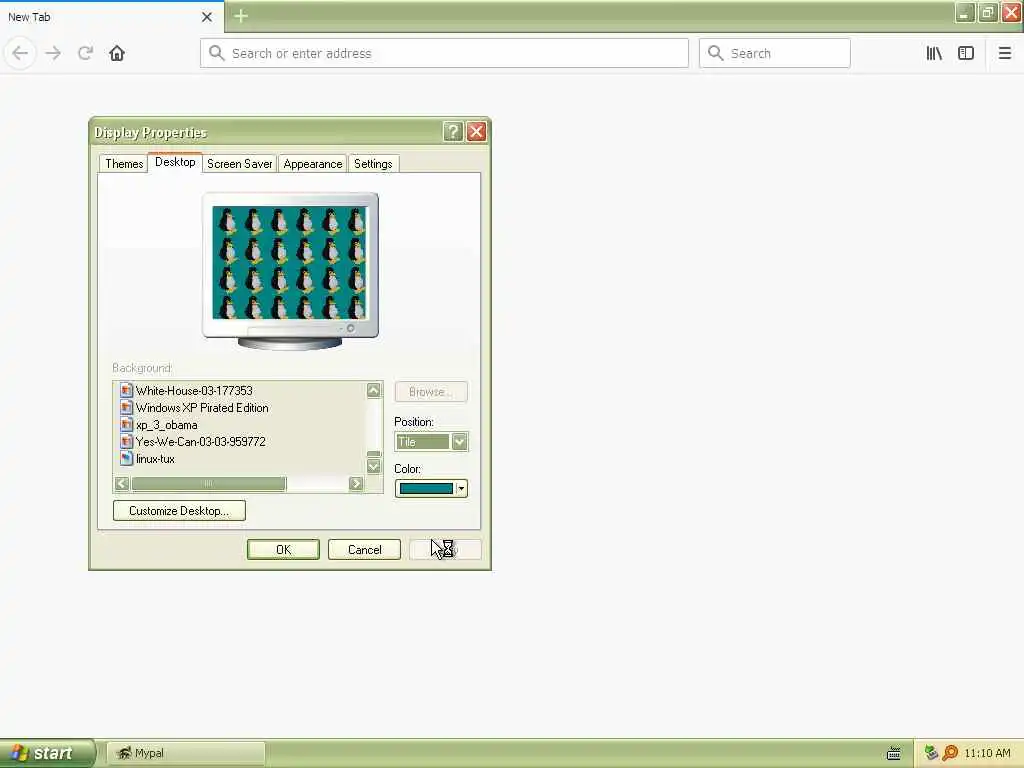The height and width of the screenshot is (768, 1024).
Task: Open the Color dropdown arrow
Action: point(461,488)
